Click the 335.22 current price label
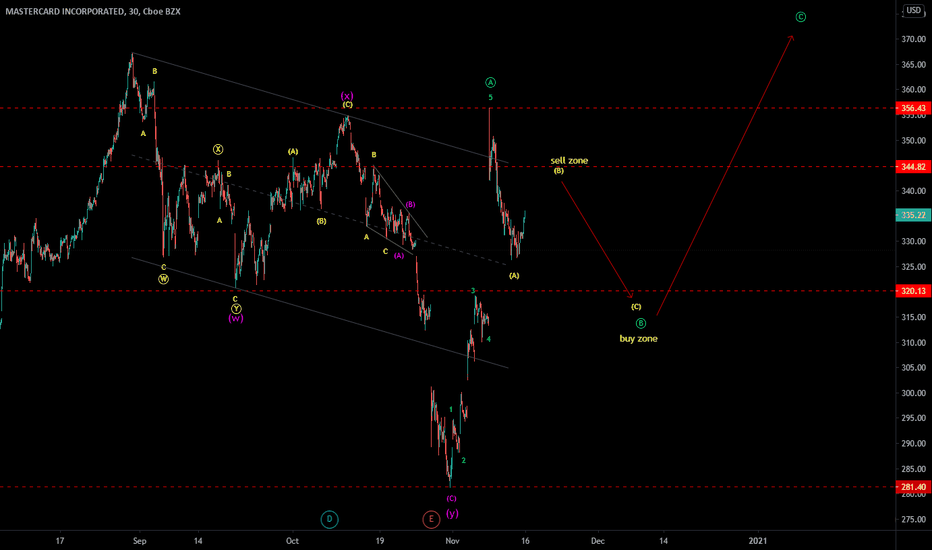The width and height of the screenshot is (932, 550). point(914,215)
